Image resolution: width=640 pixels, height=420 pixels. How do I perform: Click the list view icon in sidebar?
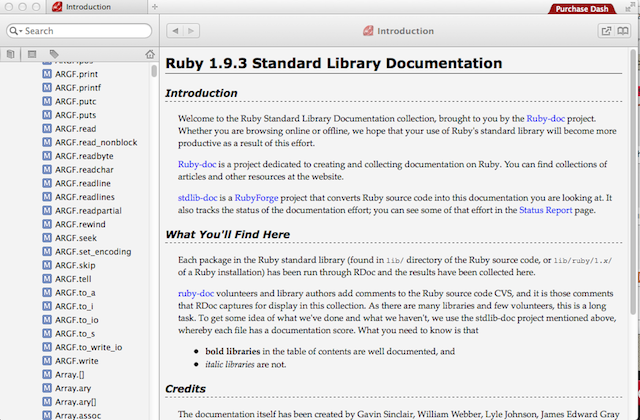32,54
